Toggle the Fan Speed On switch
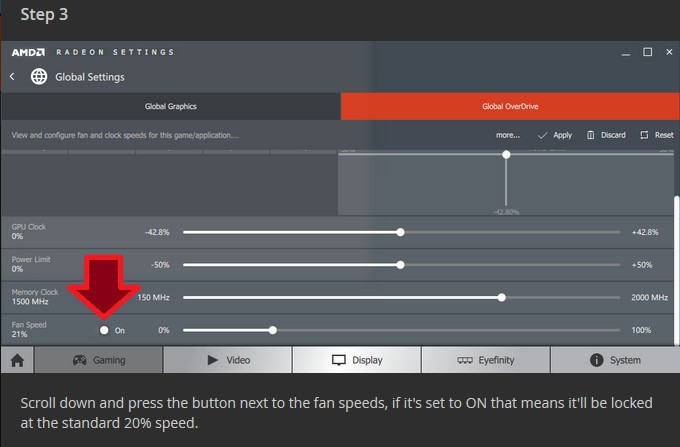 point(104,330)
